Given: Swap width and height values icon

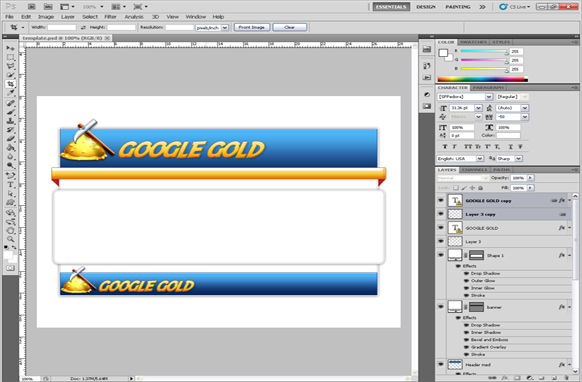Looking at the screenshot, I should 83,27.
